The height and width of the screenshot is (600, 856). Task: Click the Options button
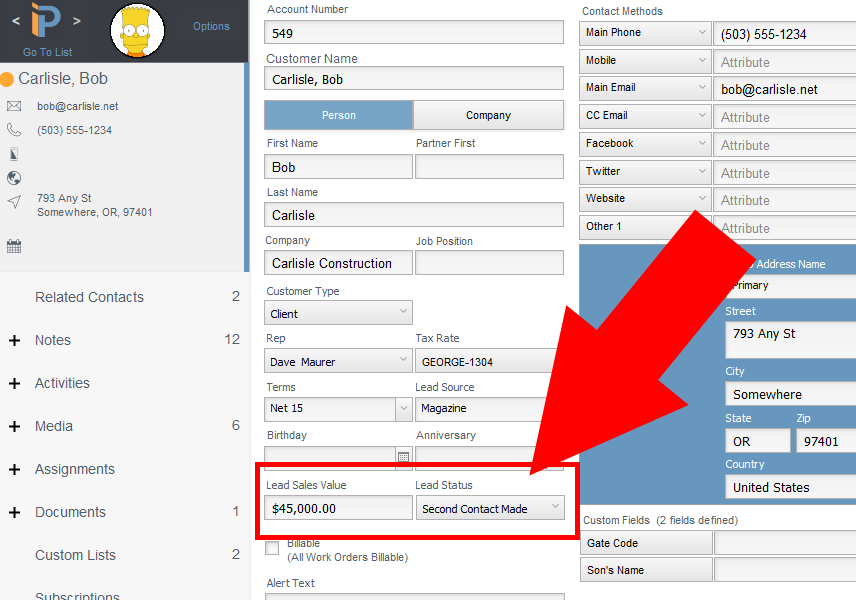pyautogui.click(x=211, y=26)
